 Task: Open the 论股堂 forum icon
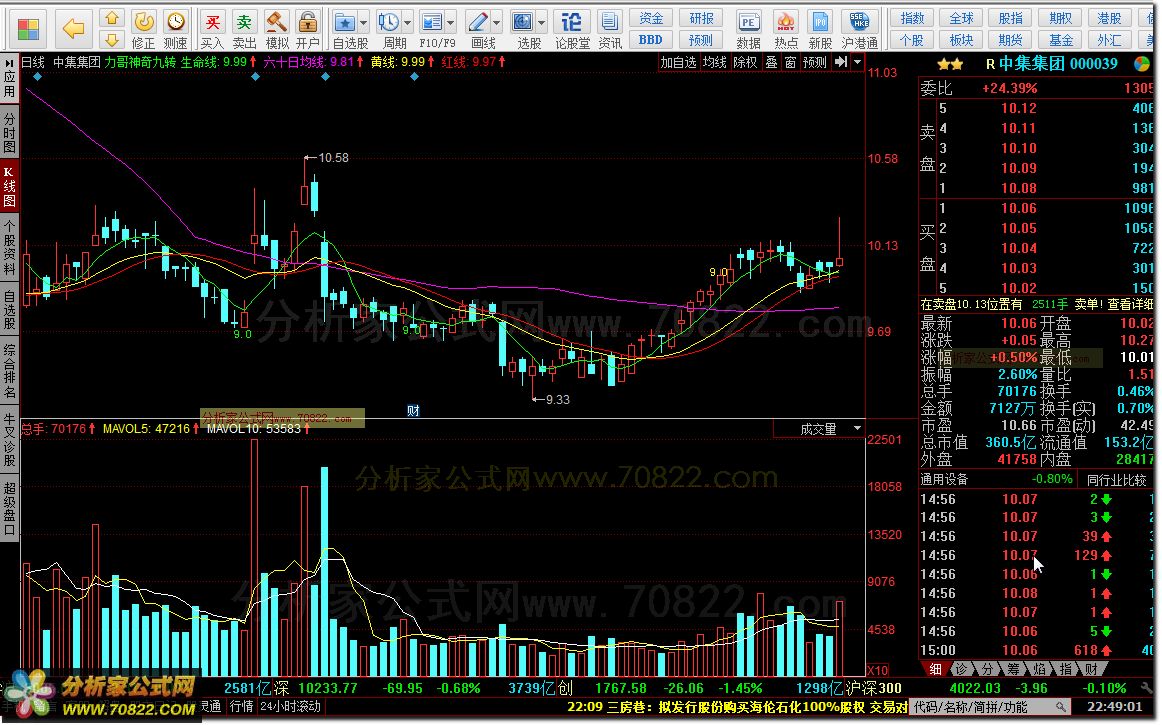tap(571, 29)
